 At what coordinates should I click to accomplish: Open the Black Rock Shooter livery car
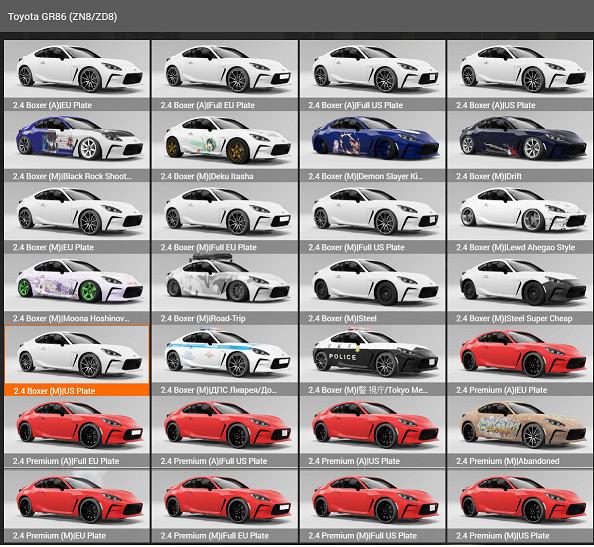point(77,146)
